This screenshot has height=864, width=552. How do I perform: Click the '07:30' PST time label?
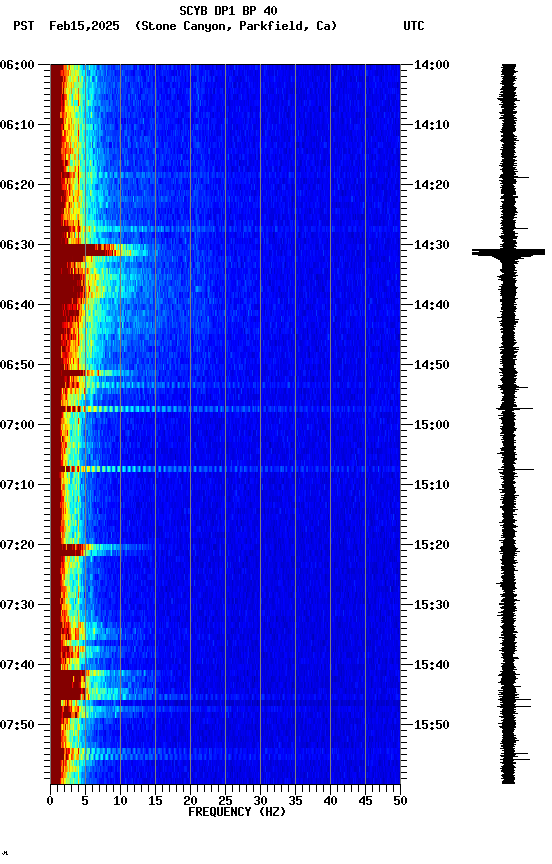pyautogui.click(x=17, y=605)
